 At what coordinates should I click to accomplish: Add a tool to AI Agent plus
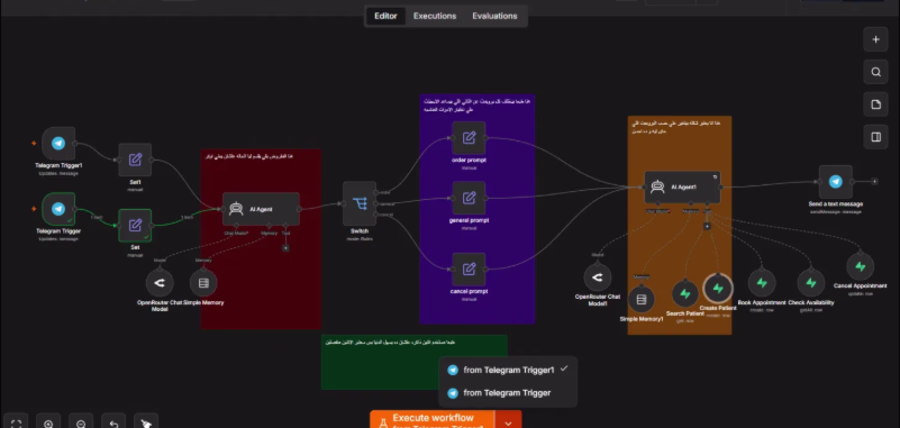coord(285,248)
